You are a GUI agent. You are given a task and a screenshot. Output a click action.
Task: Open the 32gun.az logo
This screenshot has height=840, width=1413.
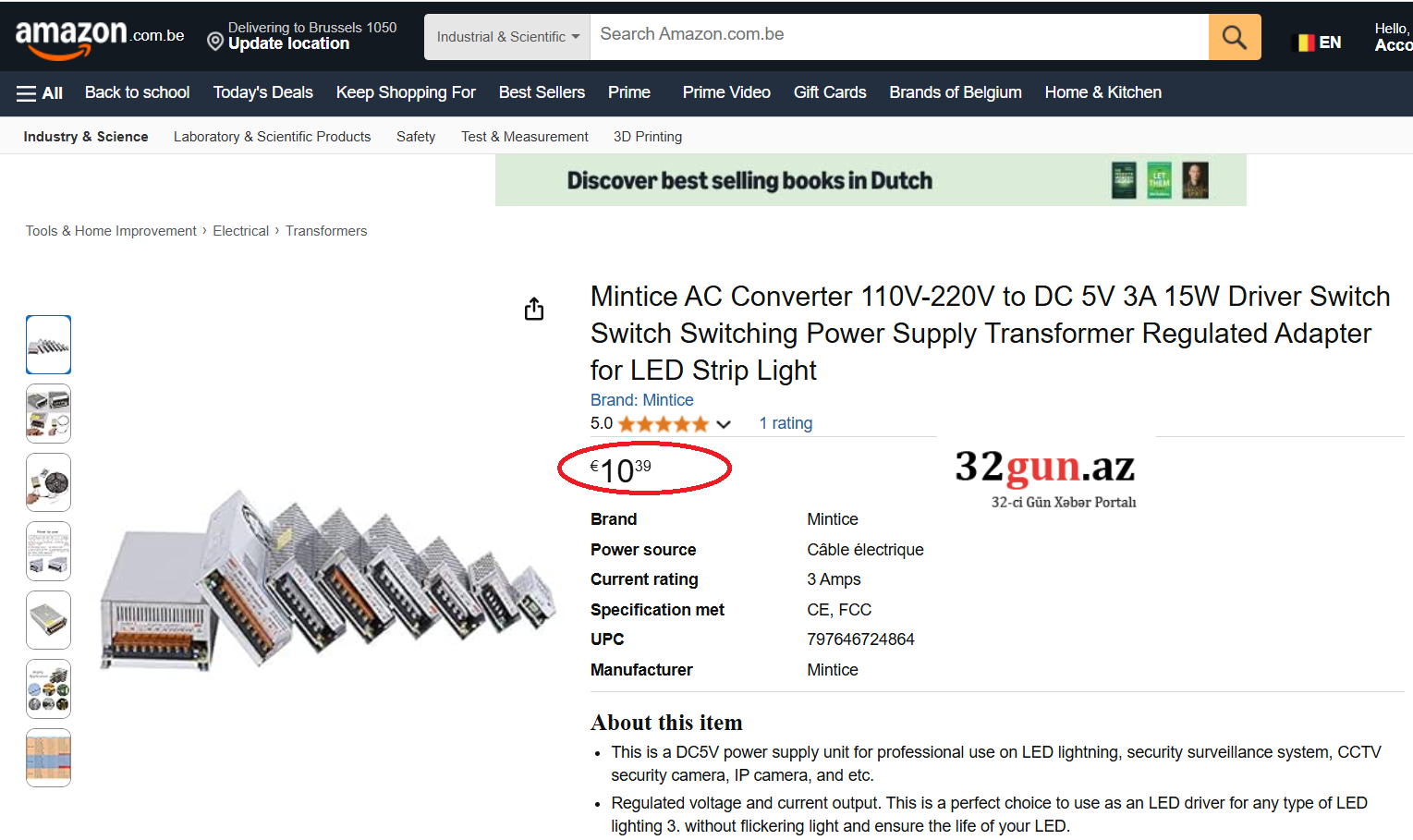click(1045, 477)
